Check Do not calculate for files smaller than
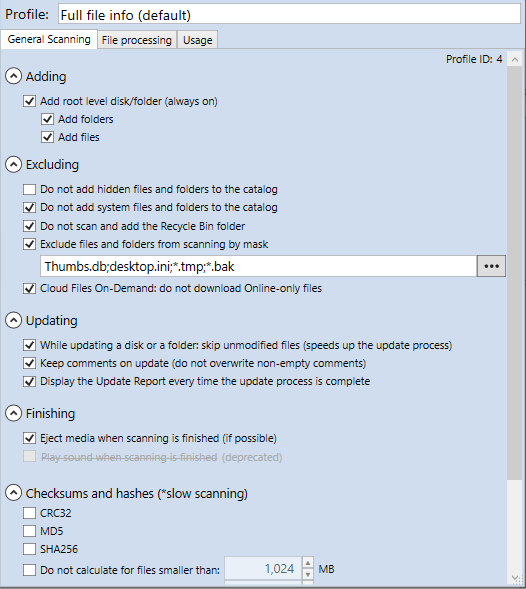 click(29, 570)
